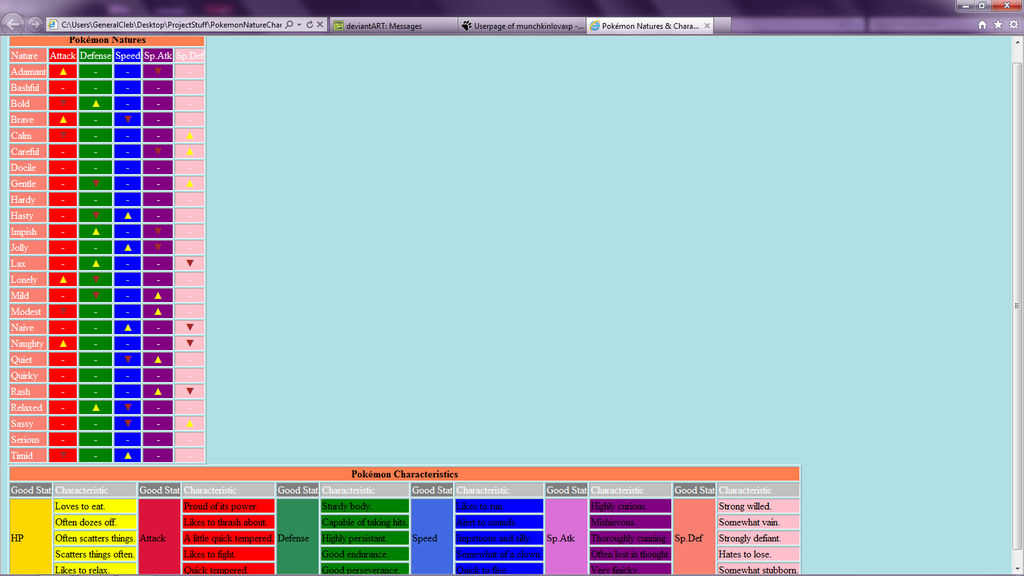Screen dimensions: 1024x576
Task: Click the 'Quirky' nature row label
Action: [x=28, y=376]
